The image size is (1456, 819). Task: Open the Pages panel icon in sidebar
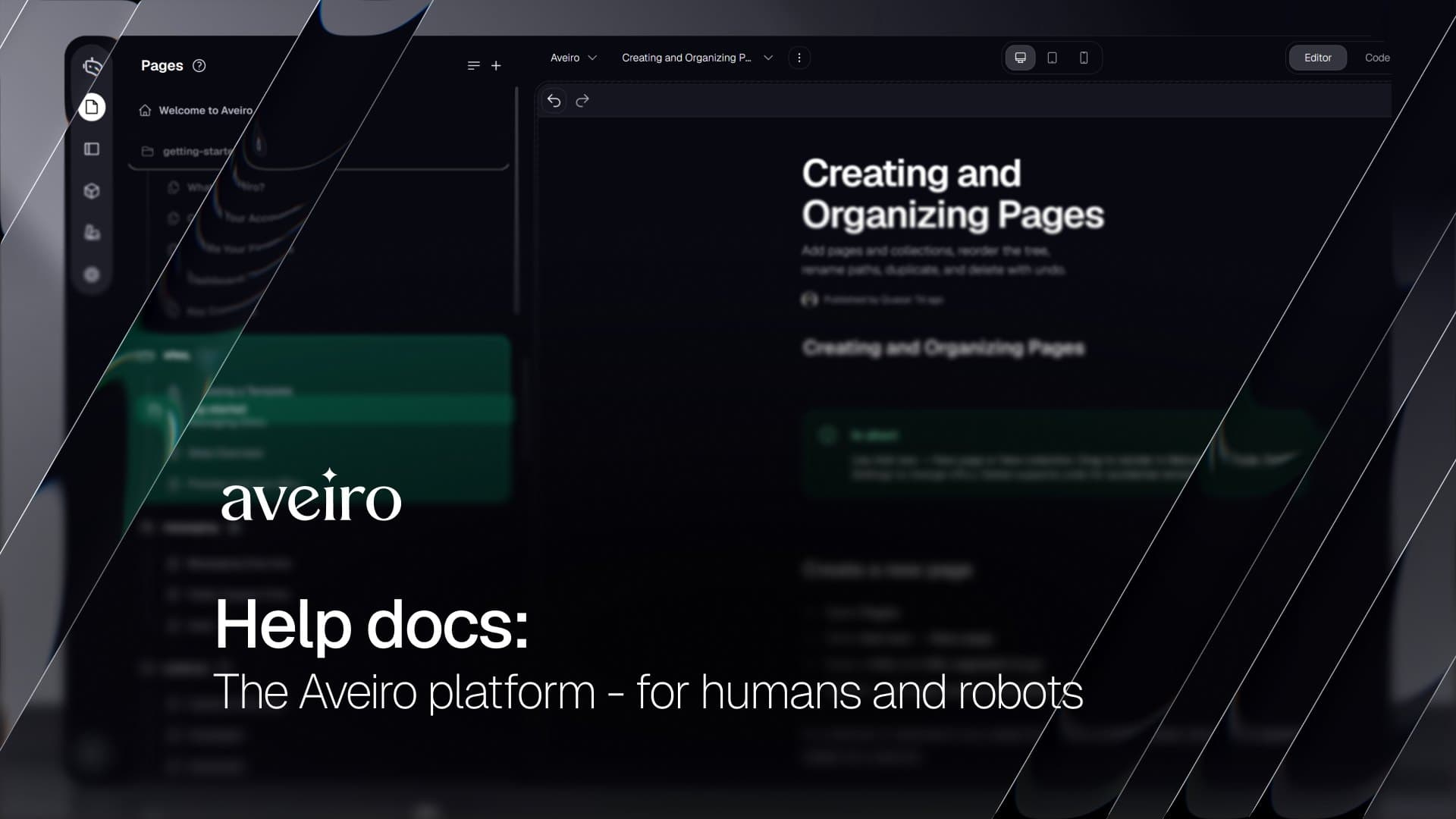tap(92, 107)
